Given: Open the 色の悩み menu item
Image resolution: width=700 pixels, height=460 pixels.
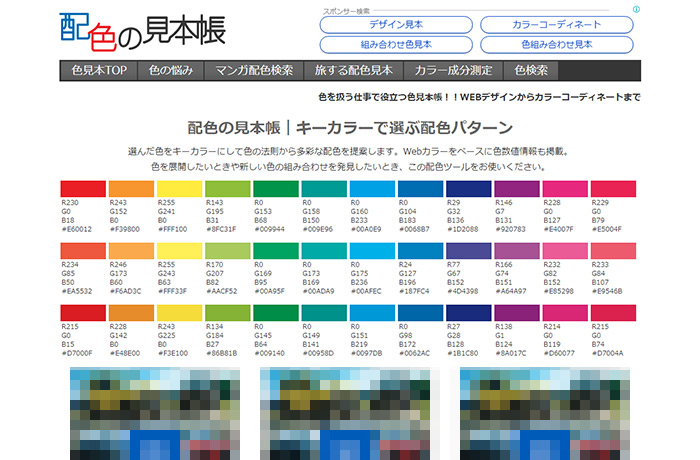Looking at the screenshot, I should (171, 71).
